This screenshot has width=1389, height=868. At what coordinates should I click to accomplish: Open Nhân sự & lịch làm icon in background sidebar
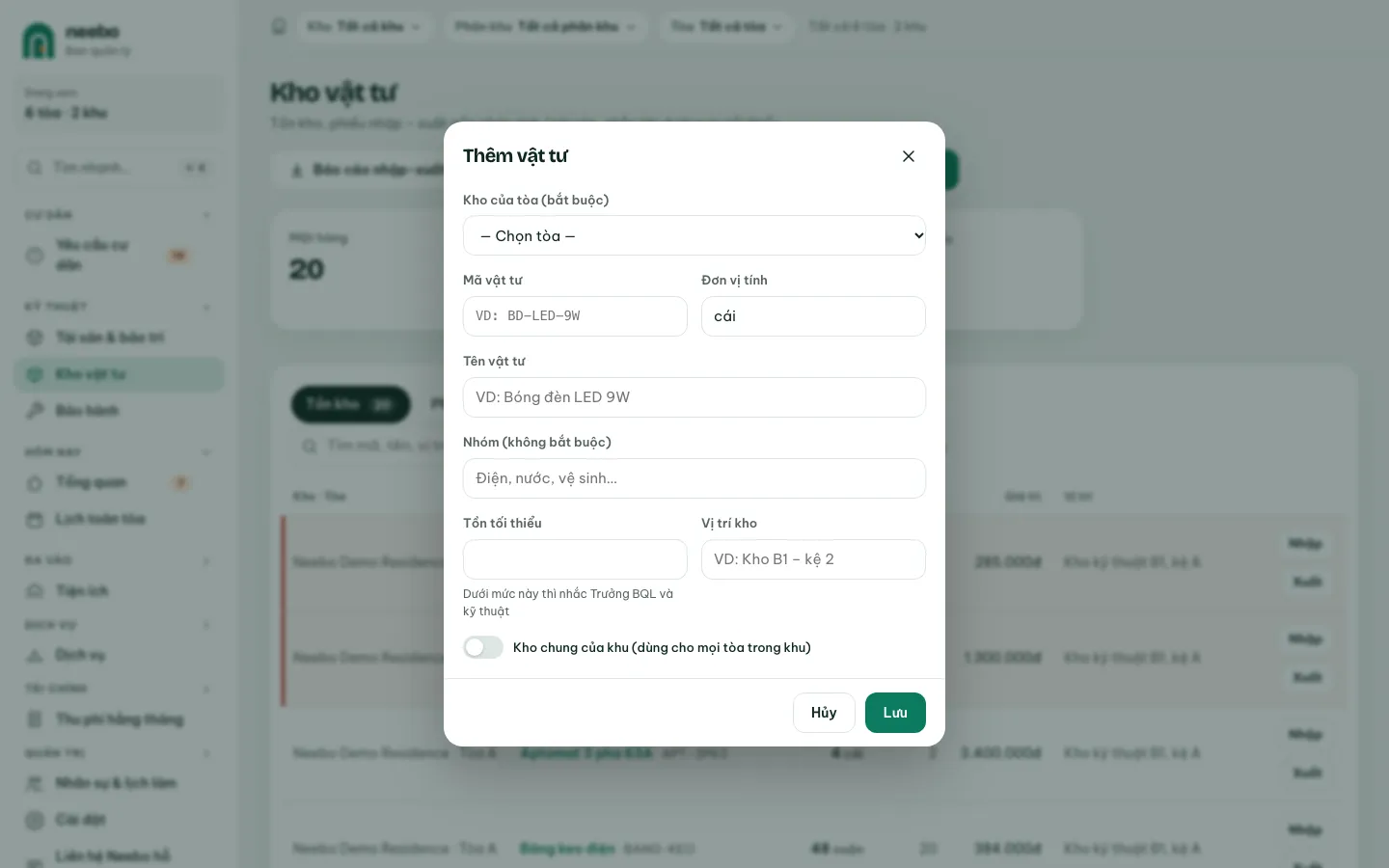(35, 783)
